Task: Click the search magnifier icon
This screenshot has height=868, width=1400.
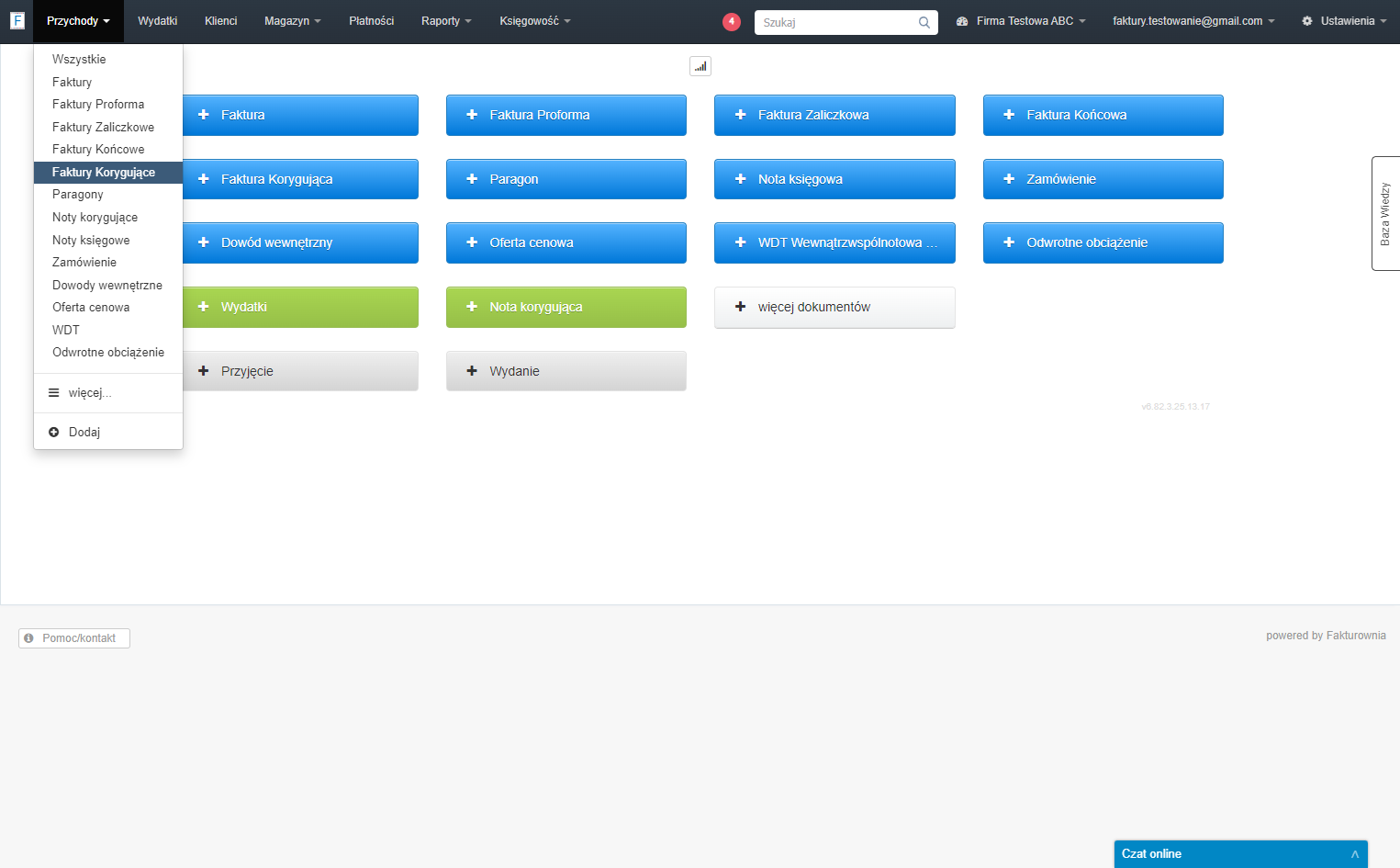Action: click(x=924, y=22)
